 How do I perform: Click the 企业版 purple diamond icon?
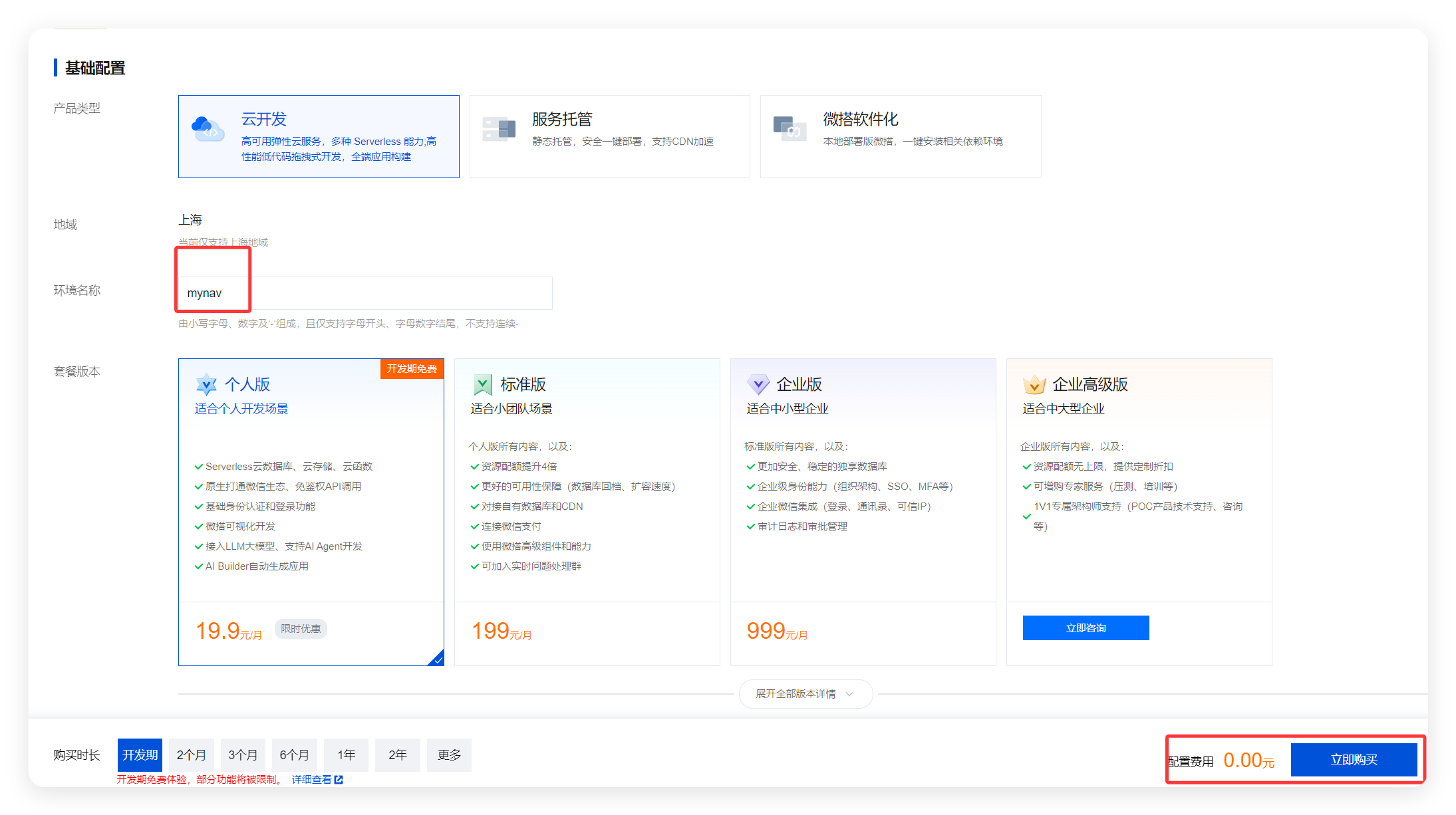758,384
